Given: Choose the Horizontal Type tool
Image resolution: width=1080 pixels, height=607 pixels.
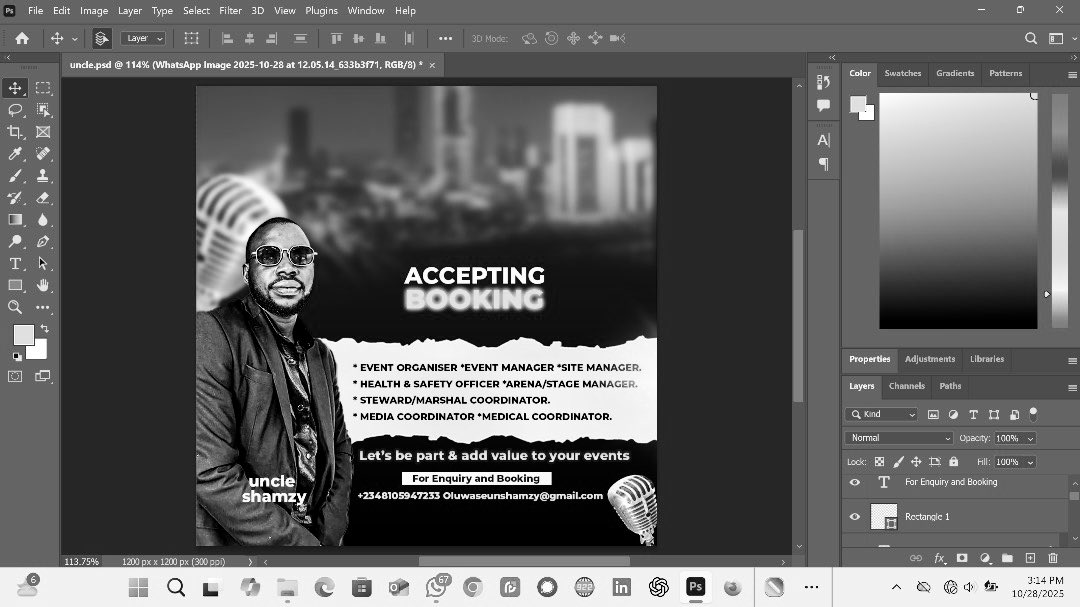Looking at the screenshot, I should [14, 263].
